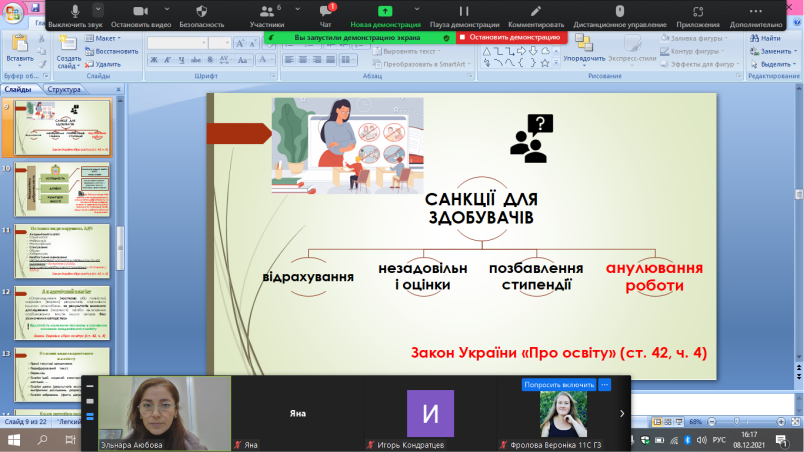Open Zoom Apps
This screenshot has width=804, height=452.
698,15
